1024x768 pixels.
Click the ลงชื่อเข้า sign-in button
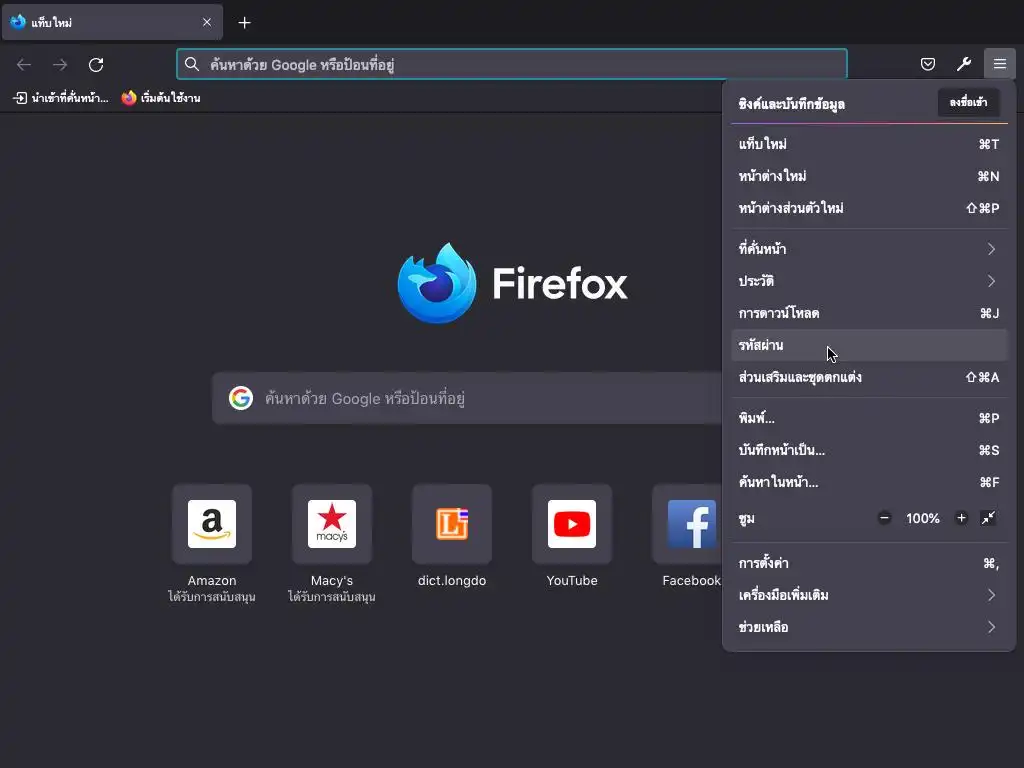[x=968, y=103]
